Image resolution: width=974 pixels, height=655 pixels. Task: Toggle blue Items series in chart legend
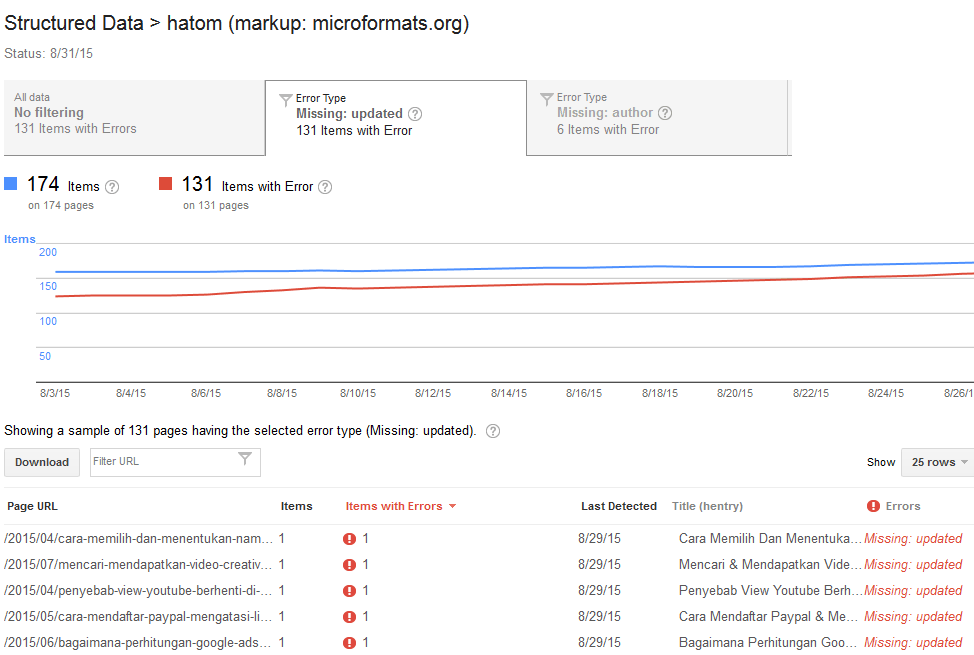click(11, 184)
